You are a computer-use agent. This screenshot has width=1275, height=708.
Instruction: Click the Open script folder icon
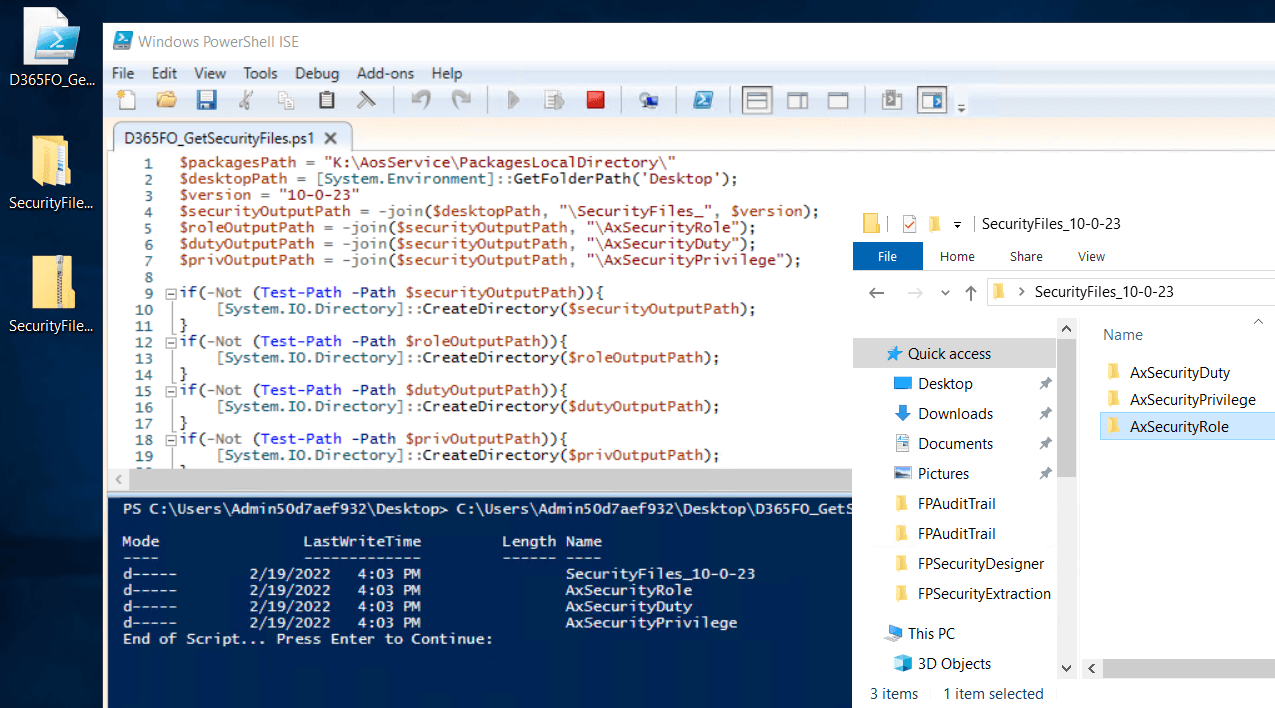[x=166, y=100]
